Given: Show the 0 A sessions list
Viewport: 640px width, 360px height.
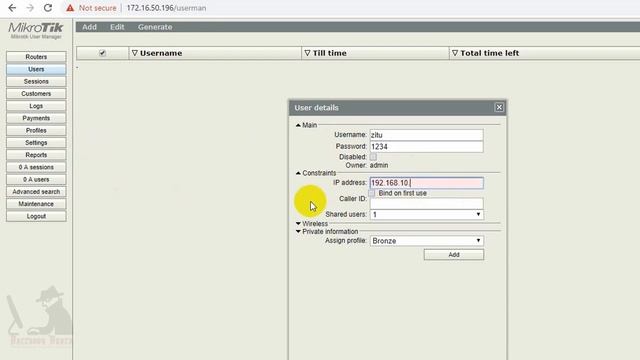Looking at the screenshot, I should click(36, 167).
